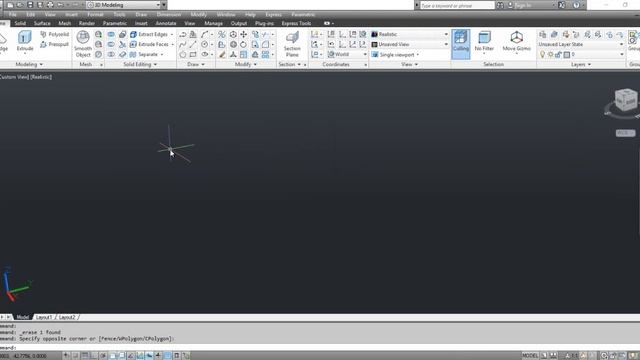Toggle the Culling selection option
The image size is (640, 360).
(x=461, y=44)
